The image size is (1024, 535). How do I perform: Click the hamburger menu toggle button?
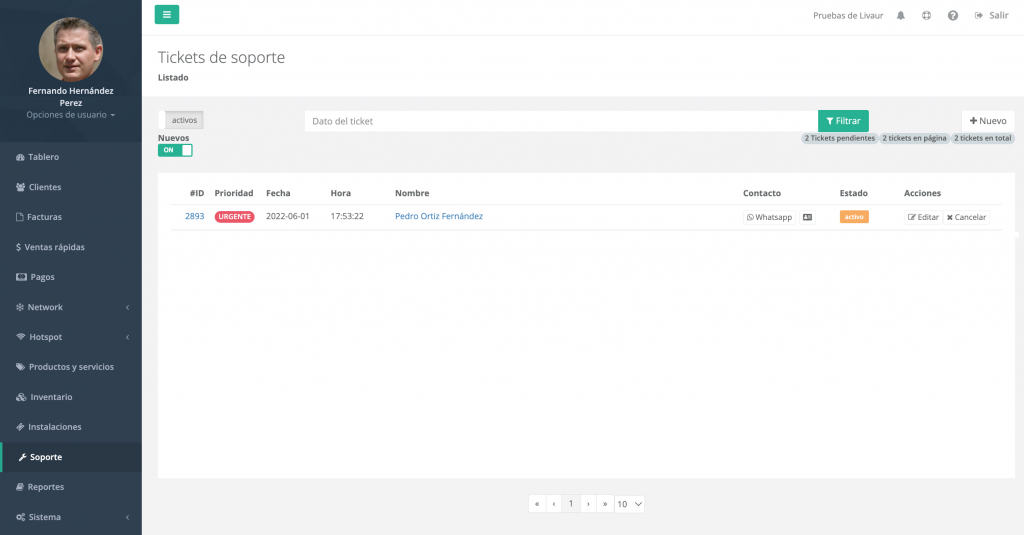point(167,14)
